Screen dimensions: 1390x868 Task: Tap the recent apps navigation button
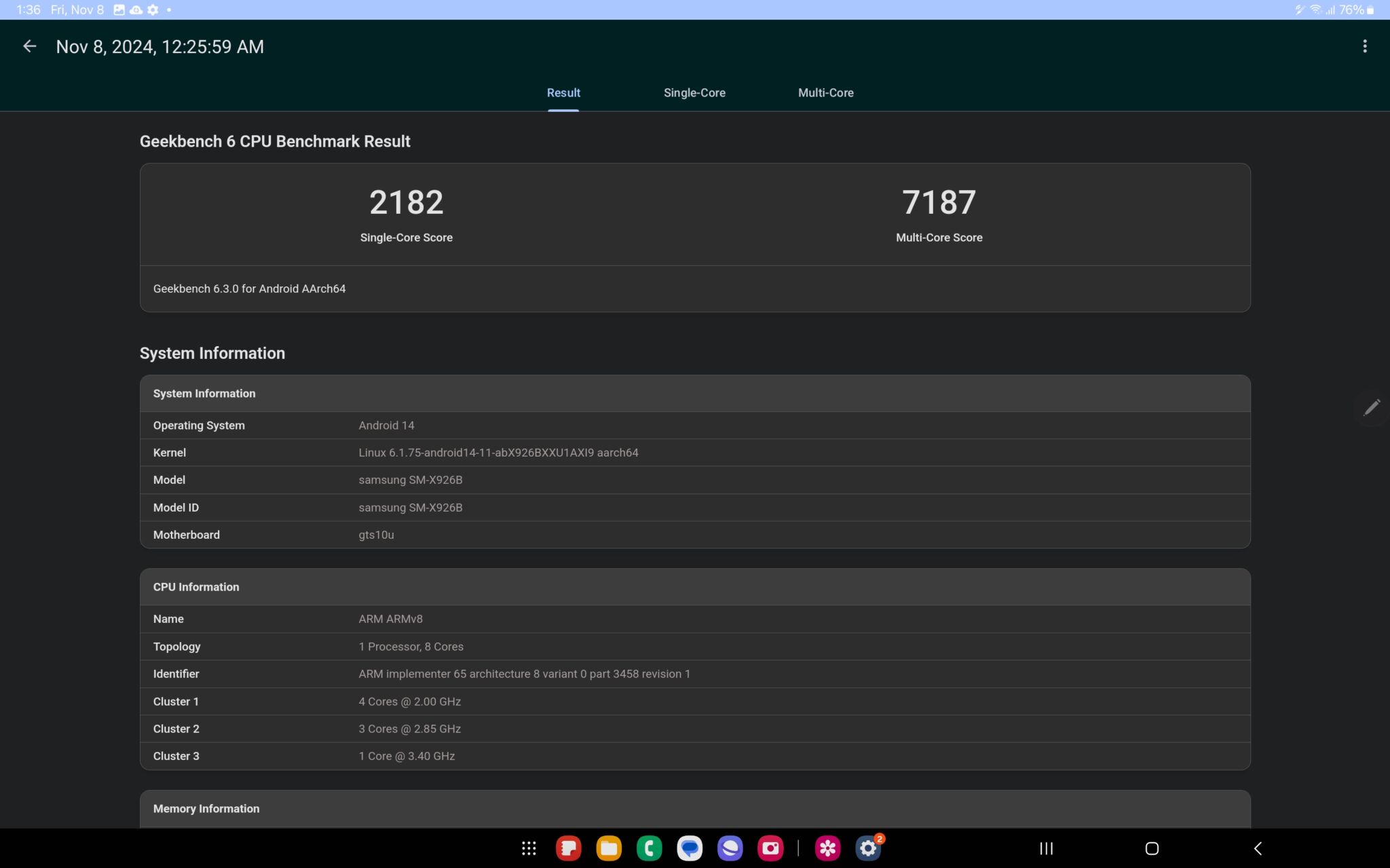(x=1047, y=848)
